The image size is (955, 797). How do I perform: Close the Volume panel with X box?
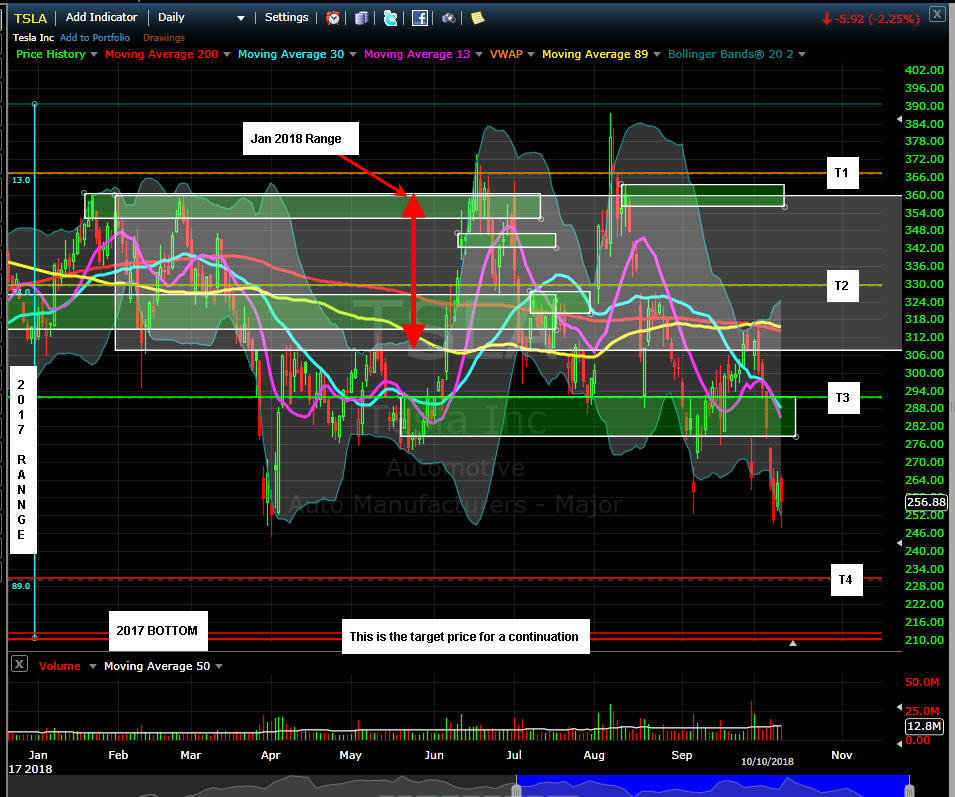click(18, 665)
